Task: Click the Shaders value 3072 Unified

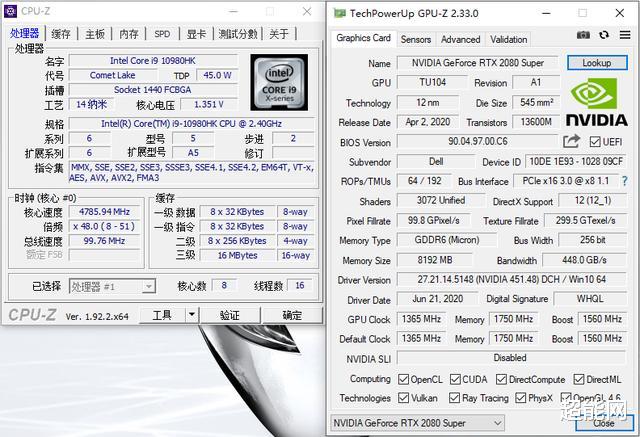Action: tap(441, 200)
